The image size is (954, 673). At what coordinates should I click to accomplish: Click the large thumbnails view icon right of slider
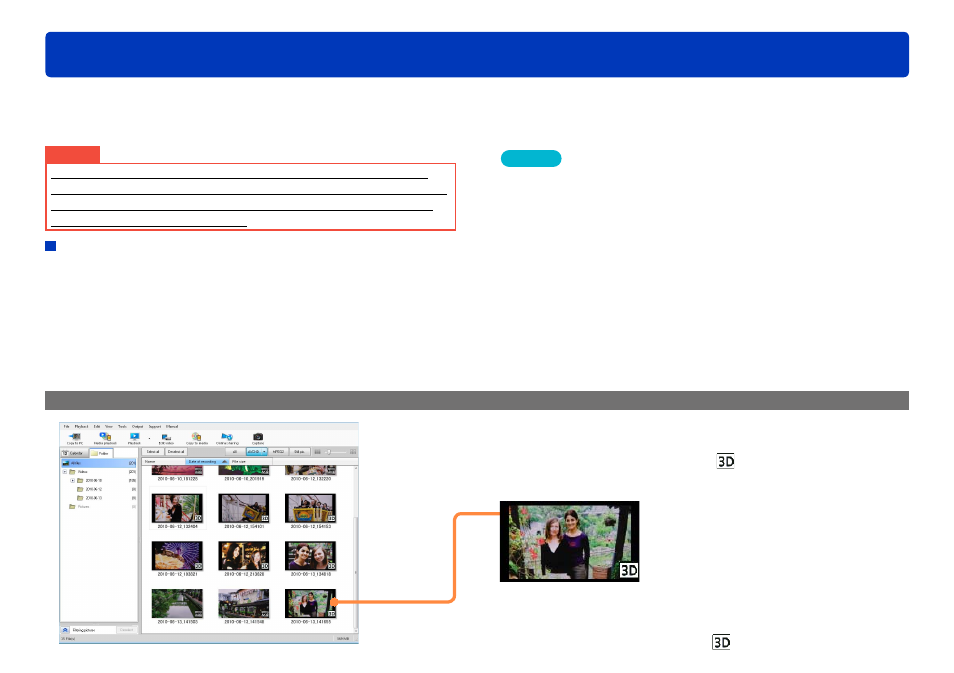tap(353, 452)
